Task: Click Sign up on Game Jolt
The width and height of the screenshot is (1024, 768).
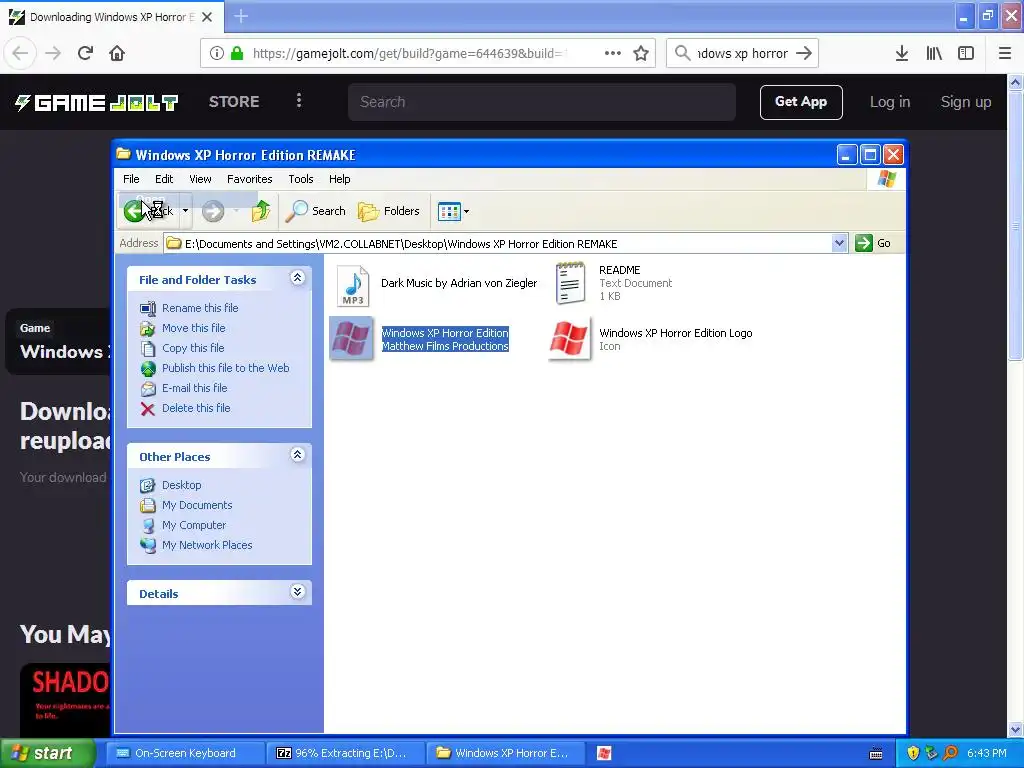Action: coord(965,102)
